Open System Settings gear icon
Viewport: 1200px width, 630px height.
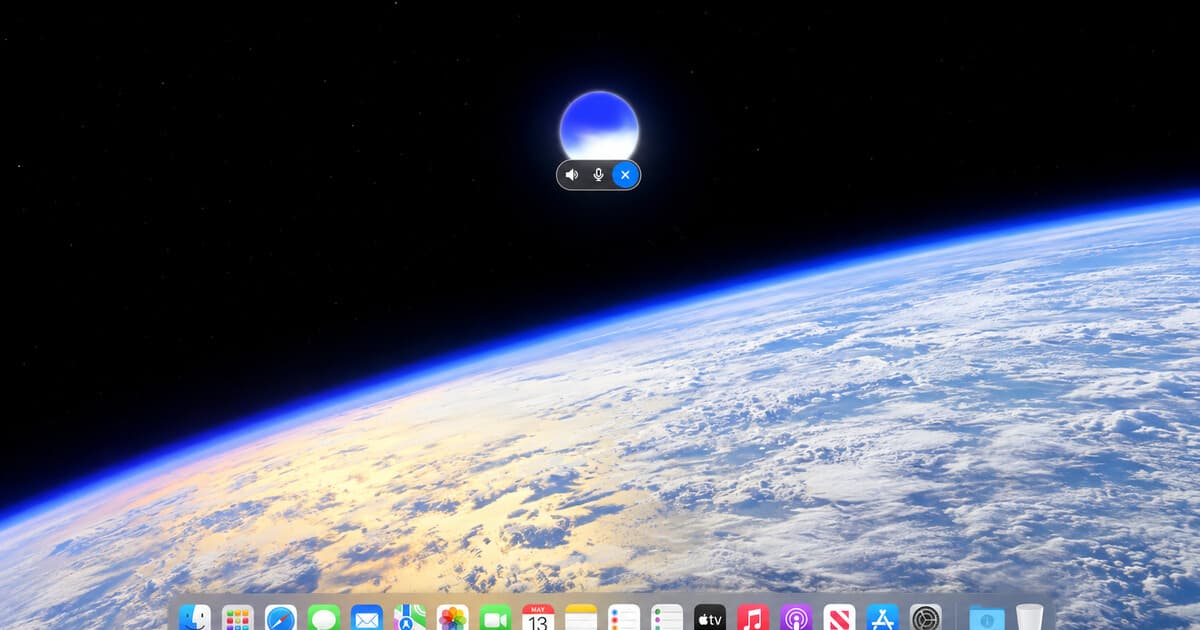point(925,617)
